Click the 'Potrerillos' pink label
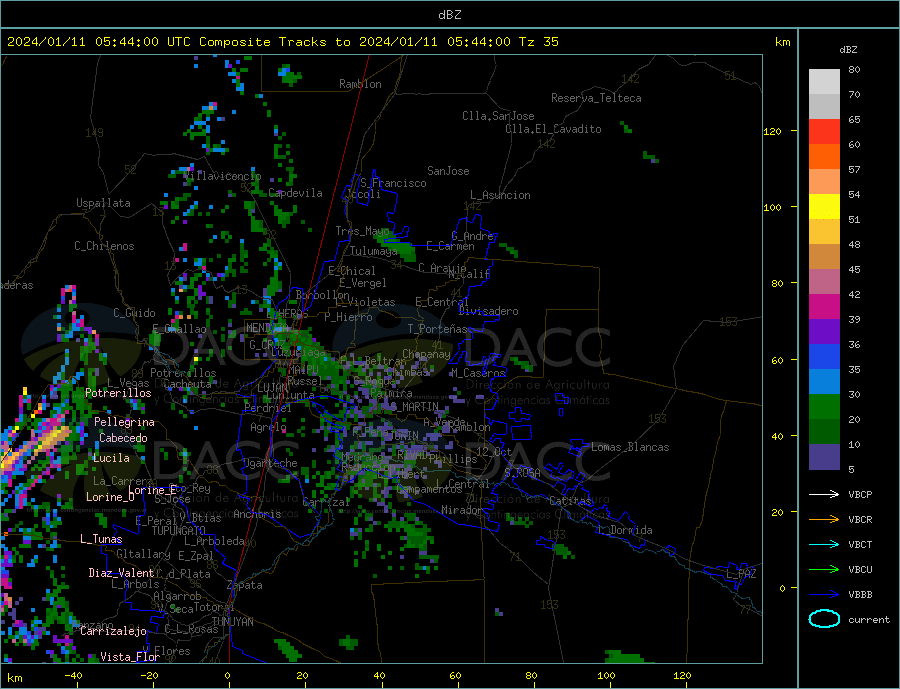Viewport: 900px width, 689px height. point(118,393)
